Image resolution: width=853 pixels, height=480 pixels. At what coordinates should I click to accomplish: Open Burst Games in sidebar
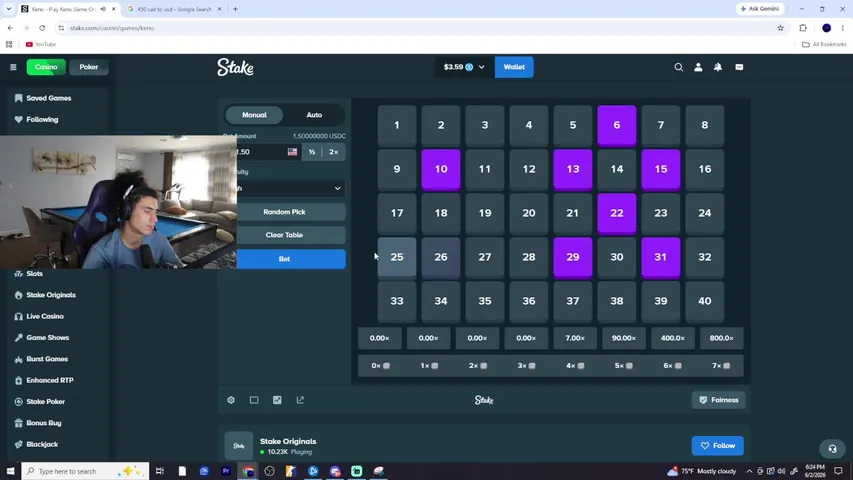47,359
